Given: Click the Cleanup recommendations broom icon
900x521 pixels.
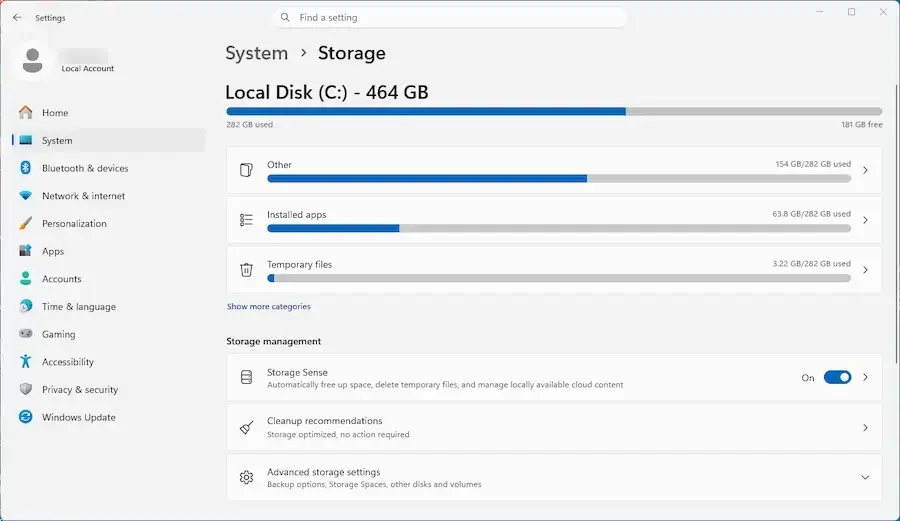Looking at the screenshot, I should pos(246,427).
